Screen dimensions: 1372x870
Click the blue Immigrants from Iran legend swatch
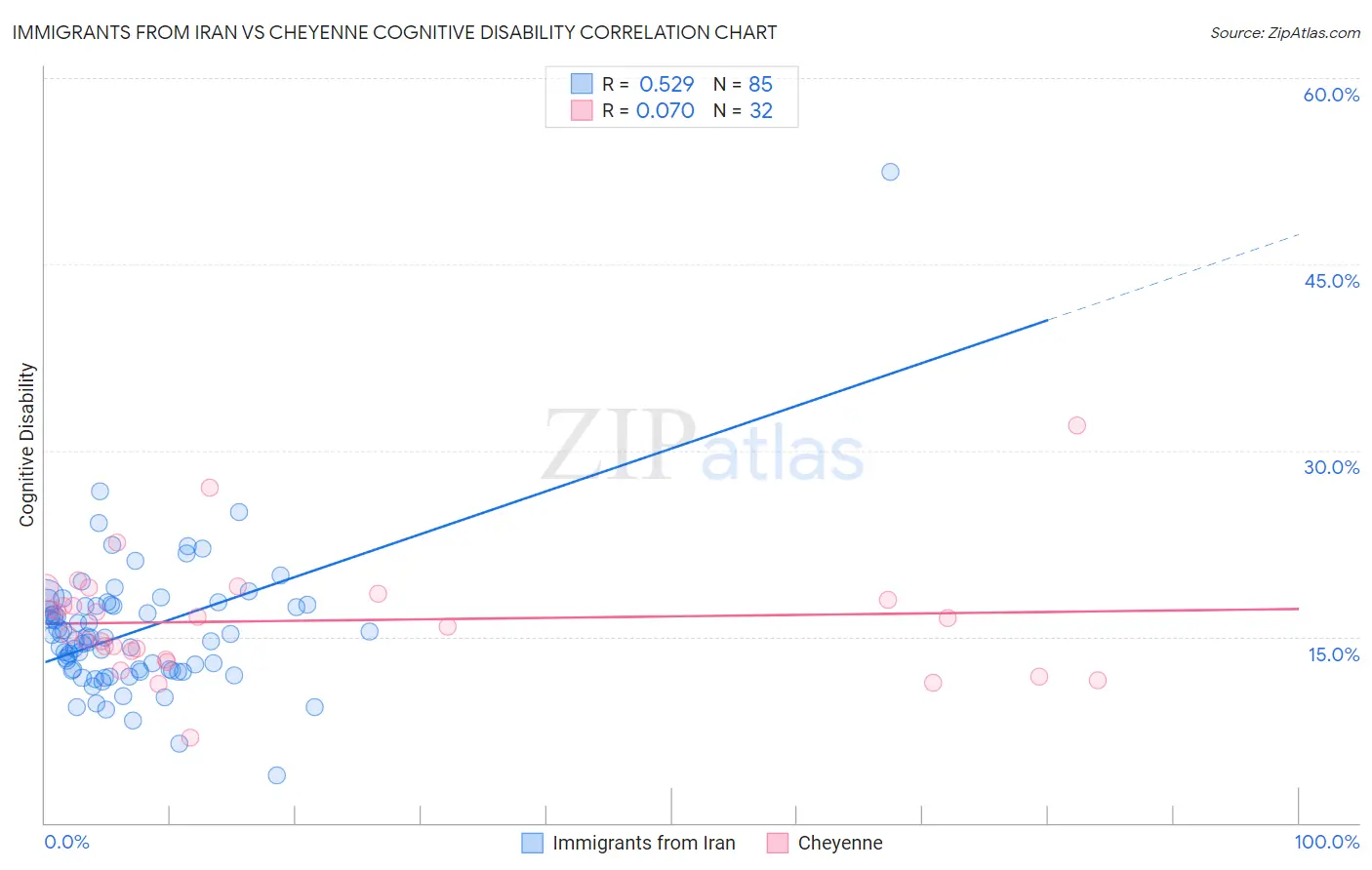(x=532, y=843)
